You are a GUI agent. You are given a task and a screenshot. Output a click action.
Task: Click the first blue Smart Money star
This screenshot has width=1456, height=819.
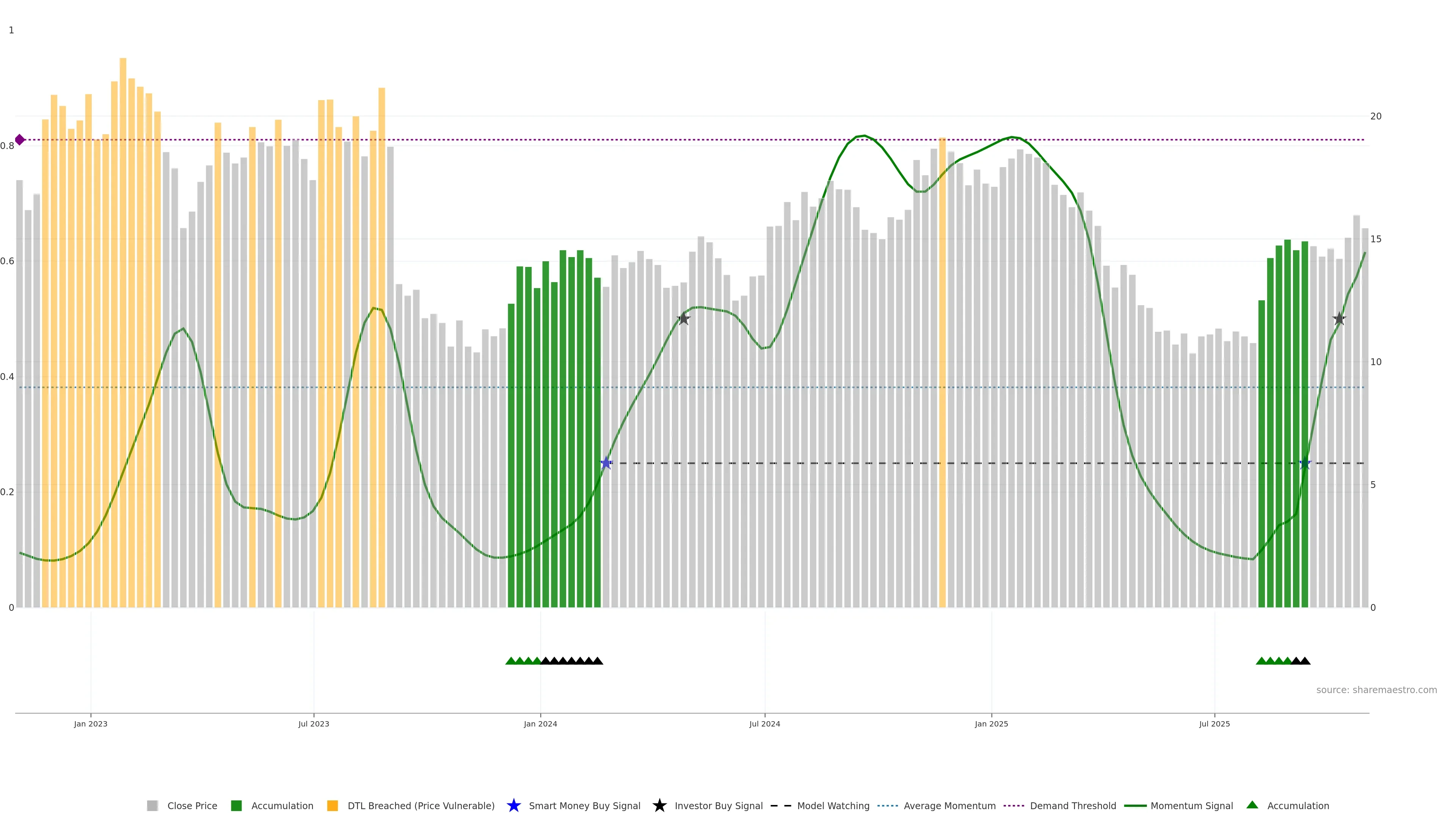point(606,463)
